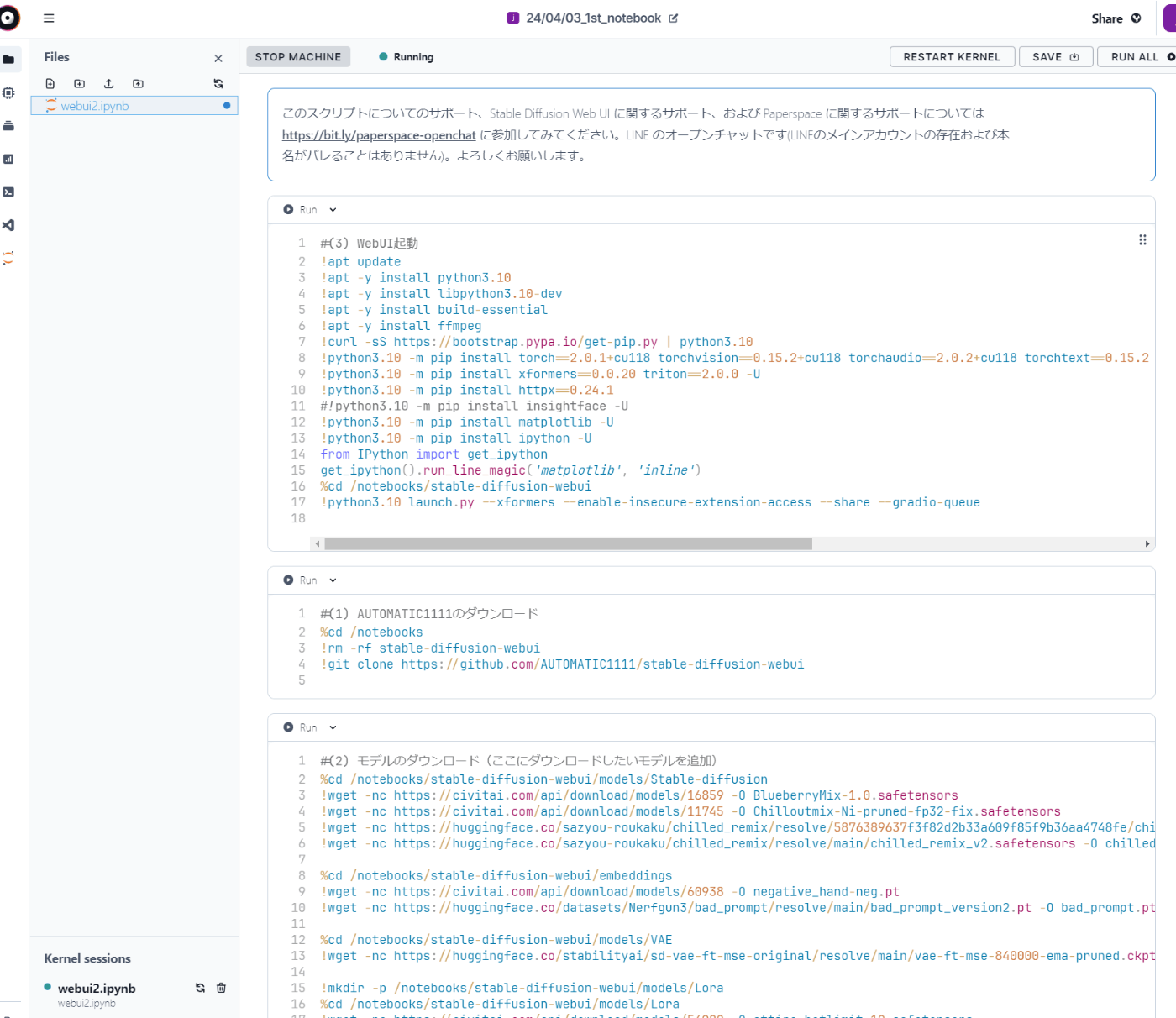Click the scrollbar right arrow in first cell
This screenshot has height=1018, width=1176.
tap(1147, 544)
